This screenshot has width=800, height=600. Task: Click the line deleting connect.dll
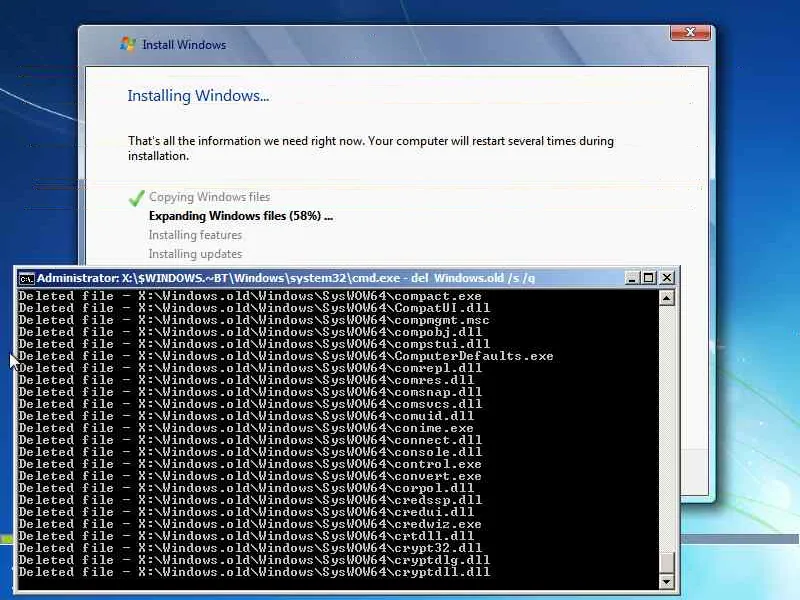pos(250,440)
